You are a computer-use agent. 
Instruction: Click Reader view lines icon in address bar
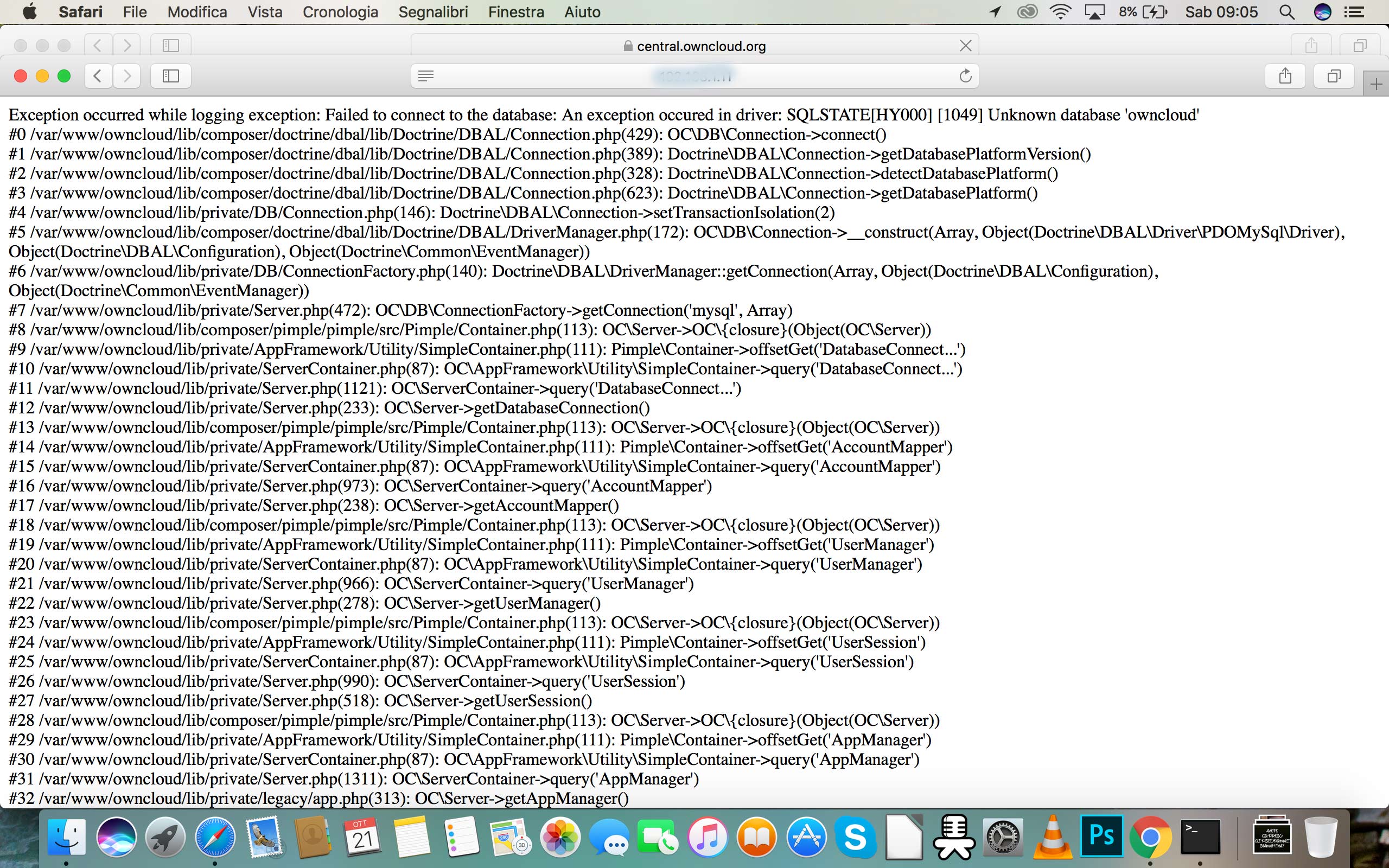pyautogui.click(x=426, y=76)
